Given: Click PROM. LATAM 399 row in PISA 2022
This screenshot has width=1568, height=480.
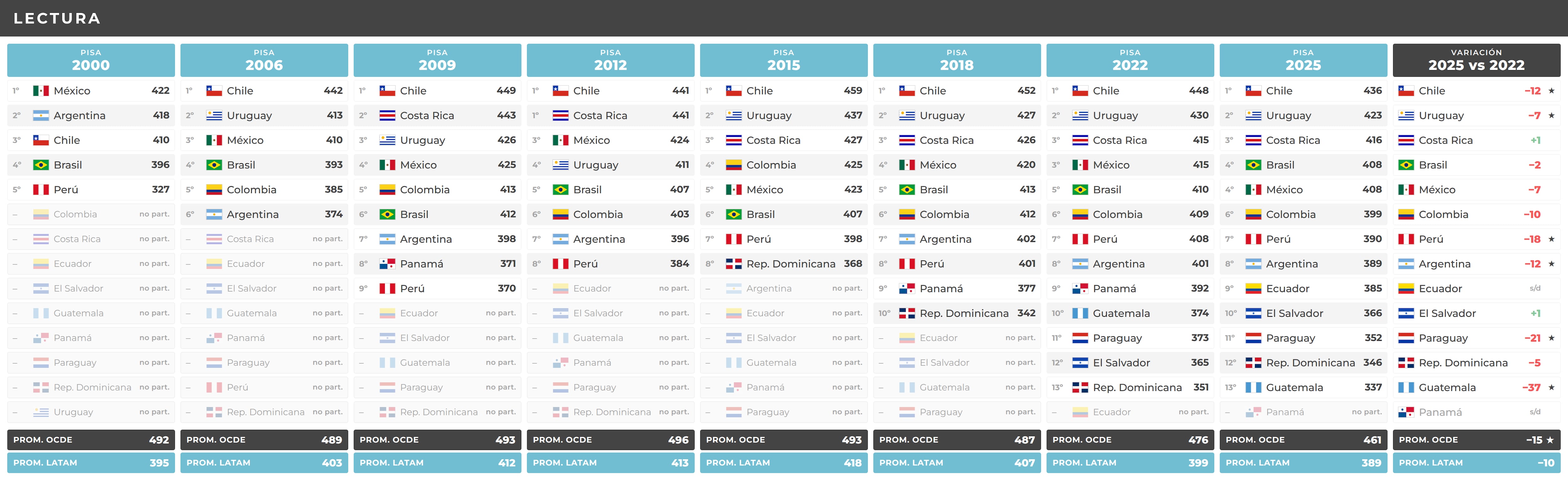Looking at the screenshot, I should pyautogui.click(x=1130, y=463).
